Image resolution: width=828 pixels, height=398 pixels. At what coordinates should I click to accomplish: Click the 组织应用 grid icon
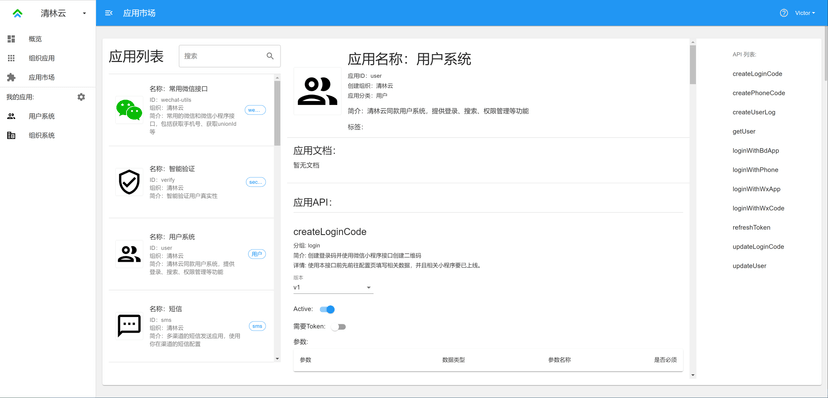[x=11, y=58]
